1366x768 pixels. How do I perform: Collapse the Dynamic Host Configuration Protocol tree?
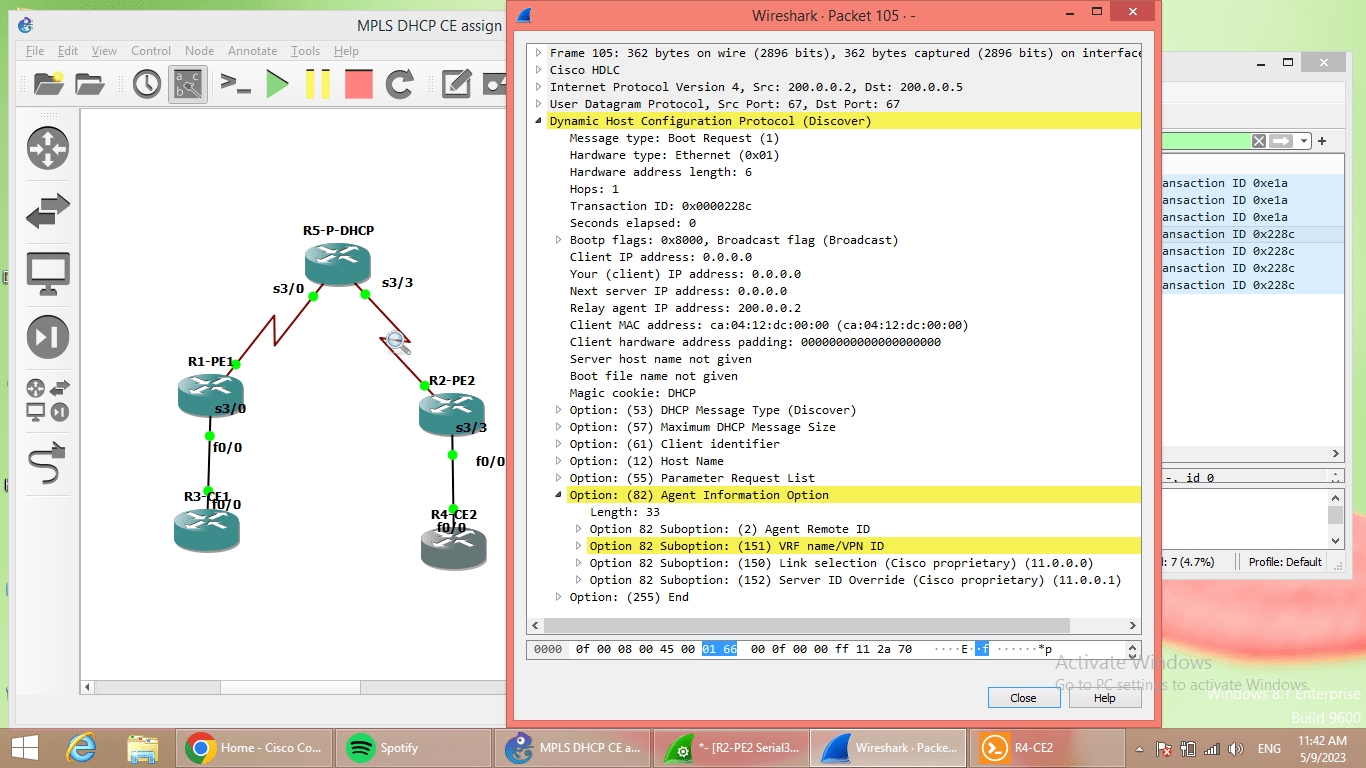click(538, 120)
